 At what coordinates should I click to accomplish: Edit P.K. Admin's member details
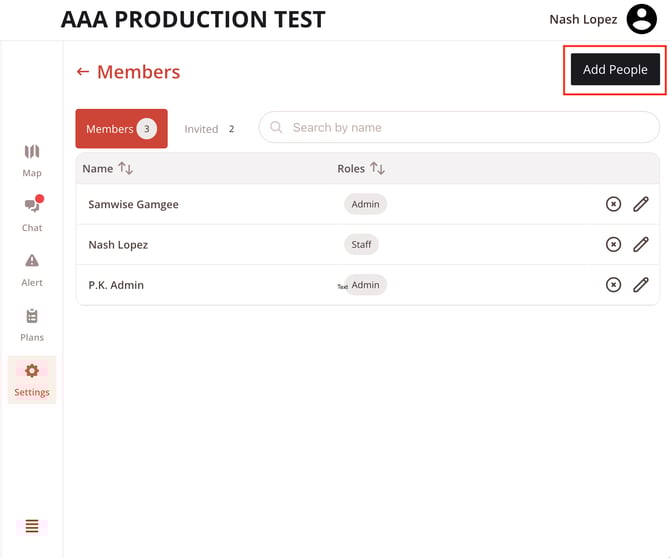pyautogui.click(x=641, y=284)
